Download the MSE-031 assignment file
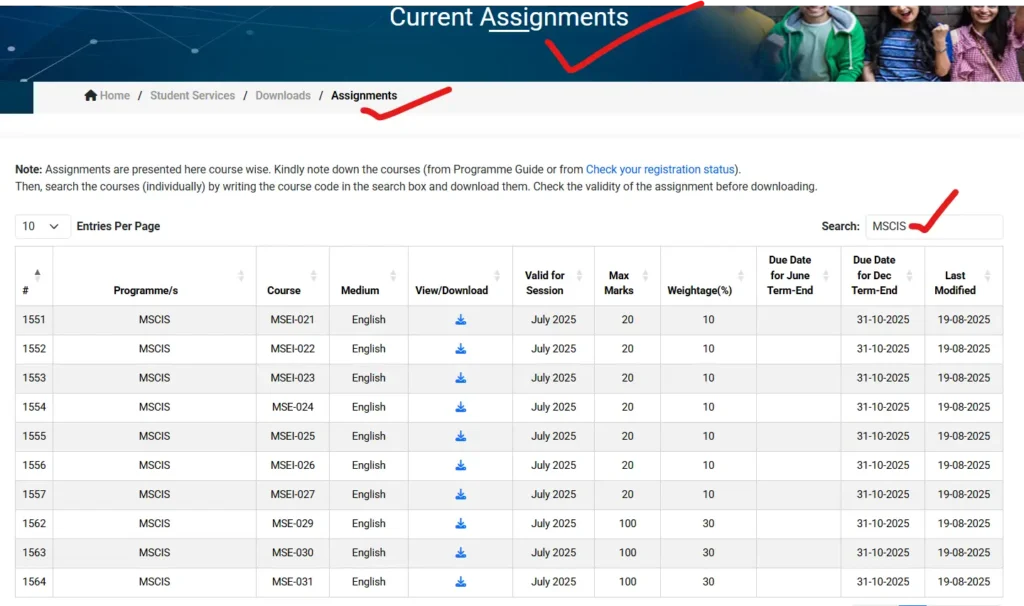 (x=461, y=581)
